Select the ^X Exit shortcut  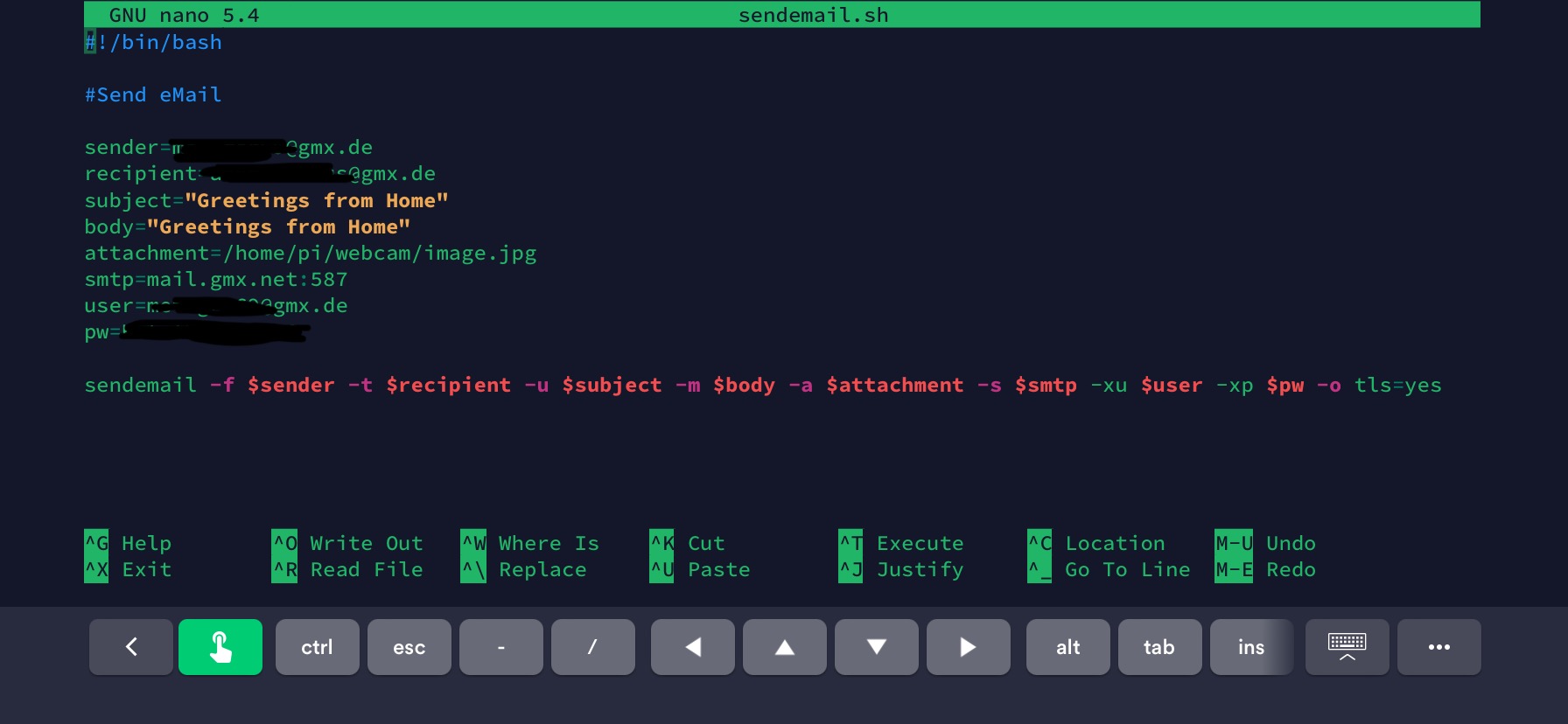(128, 569)
